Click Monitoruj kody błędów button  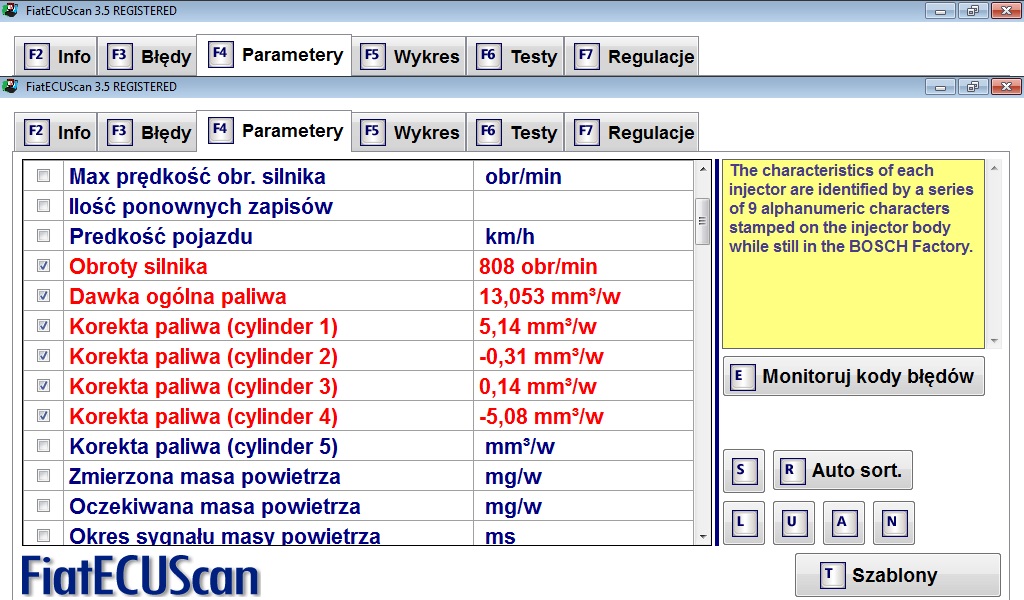(x=854, y=376)
